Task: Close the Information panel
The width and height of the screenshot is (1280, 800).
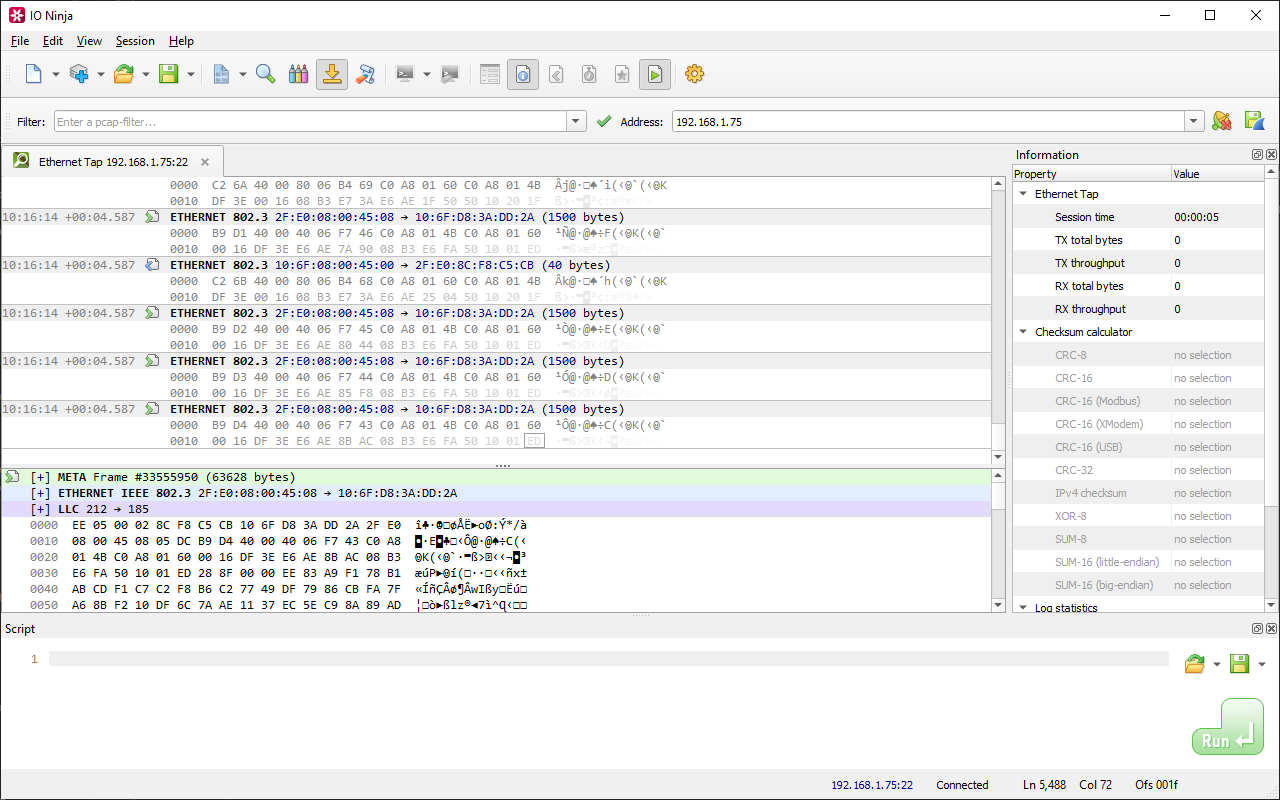Action: [1272, 155]
